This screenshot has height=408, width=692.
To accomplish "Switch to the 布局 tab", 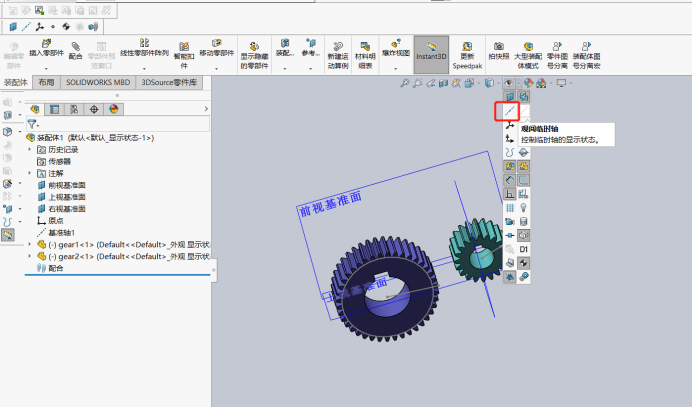I will coord(46,83).
